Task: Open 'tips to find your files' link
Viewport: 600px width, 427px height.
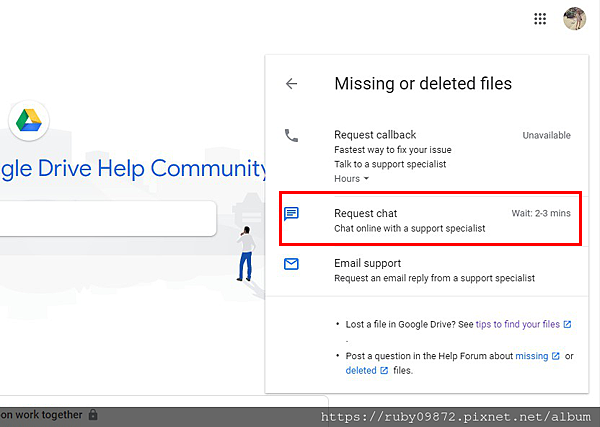Action: (518, 324)
